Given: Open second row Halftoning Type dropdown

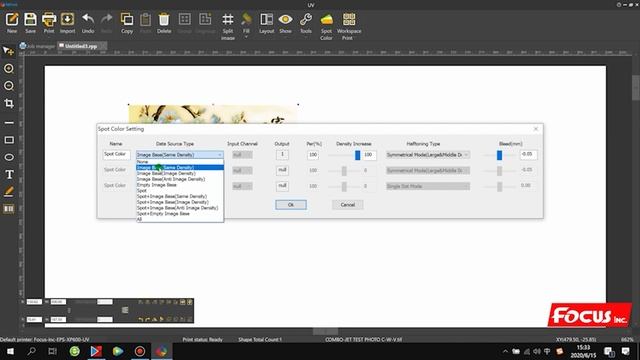Looking at the screenshot, I should point(428,171).
